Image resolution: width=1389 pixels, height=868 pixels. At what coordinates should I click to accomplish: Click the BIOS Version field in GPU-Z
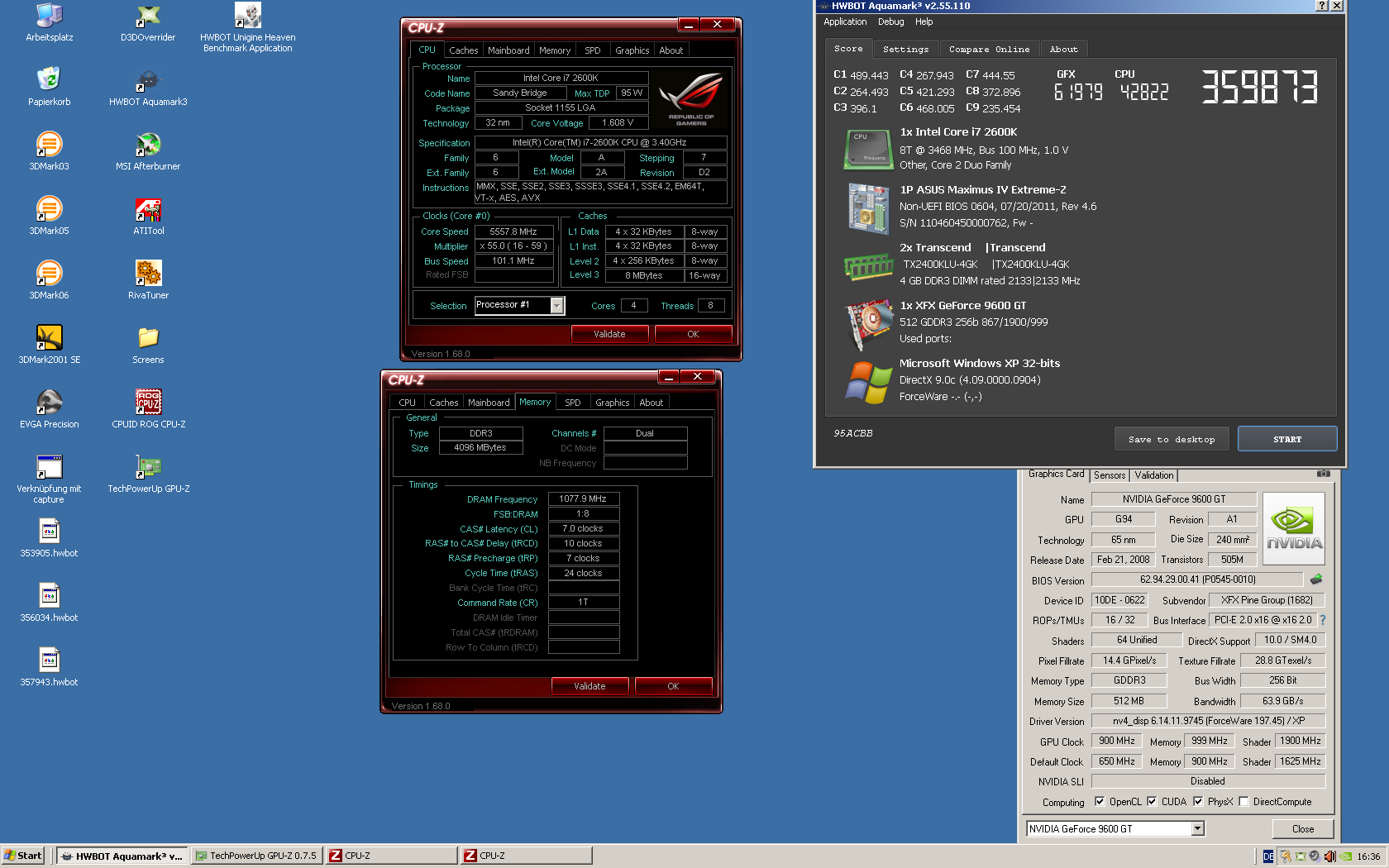(x=1197, y=579)
